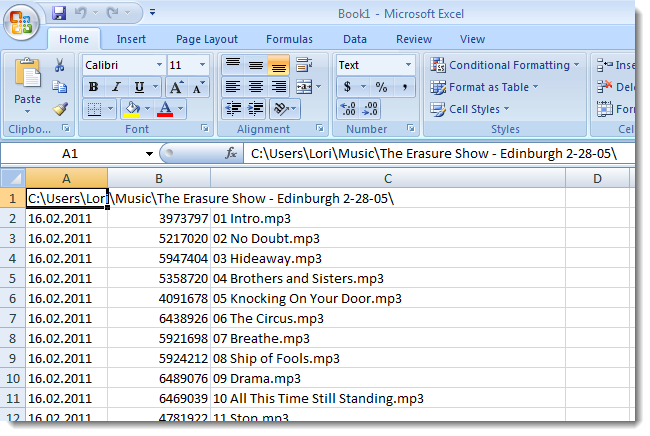Screen dimensions: 650x436
Task: Switch to the Review tab
Action: [414, 39]
